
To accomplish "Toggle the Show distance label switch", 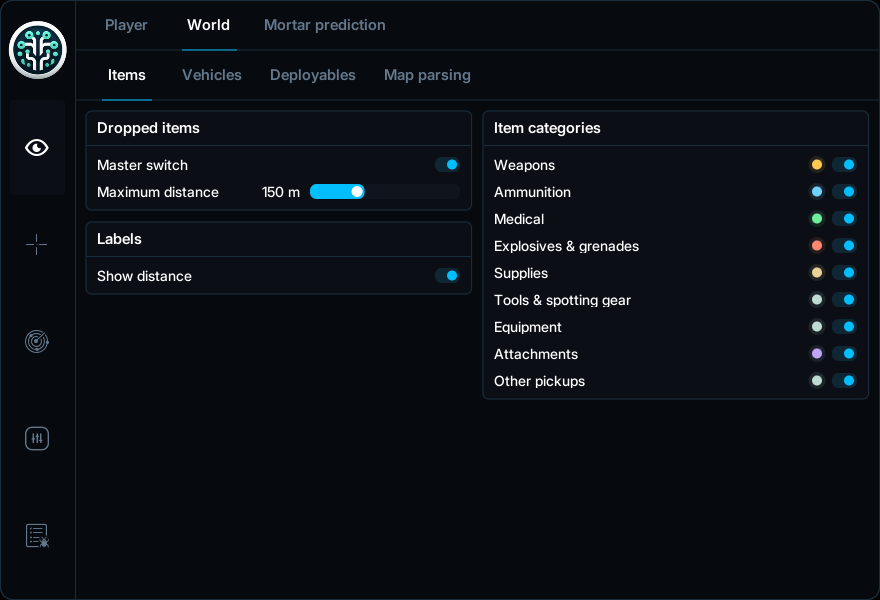I will 447,276.
